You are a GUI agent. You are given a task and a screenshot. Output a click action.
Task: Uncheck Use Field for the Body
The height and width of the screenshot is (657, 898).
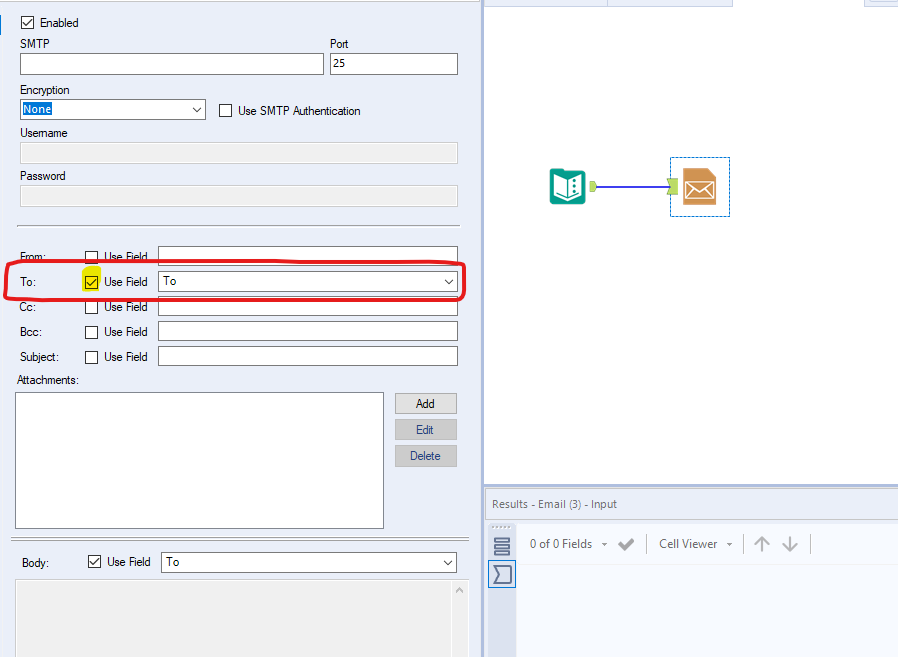[x=95, y=561]
